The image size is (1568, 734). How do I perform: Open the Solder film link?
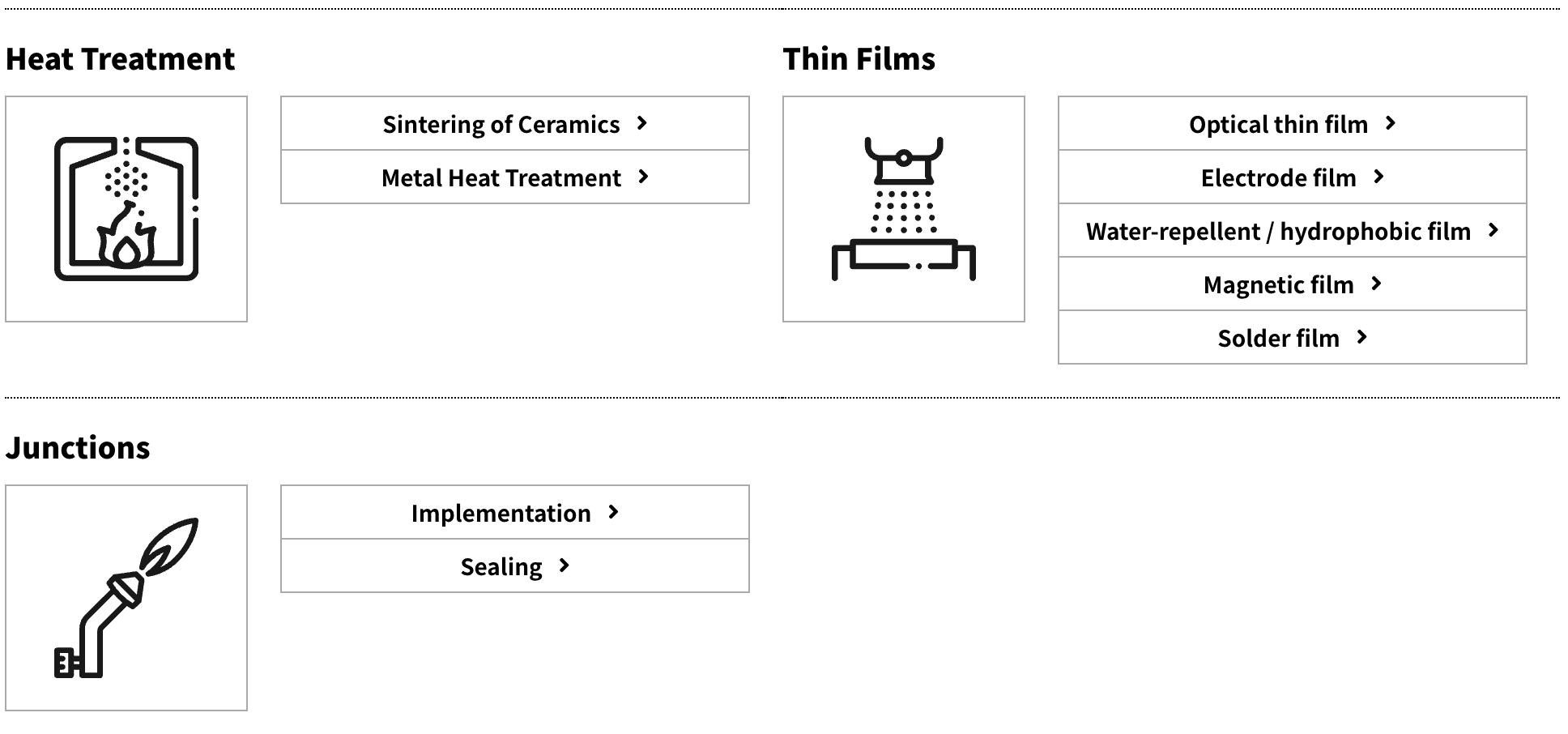coord(1278,338)
